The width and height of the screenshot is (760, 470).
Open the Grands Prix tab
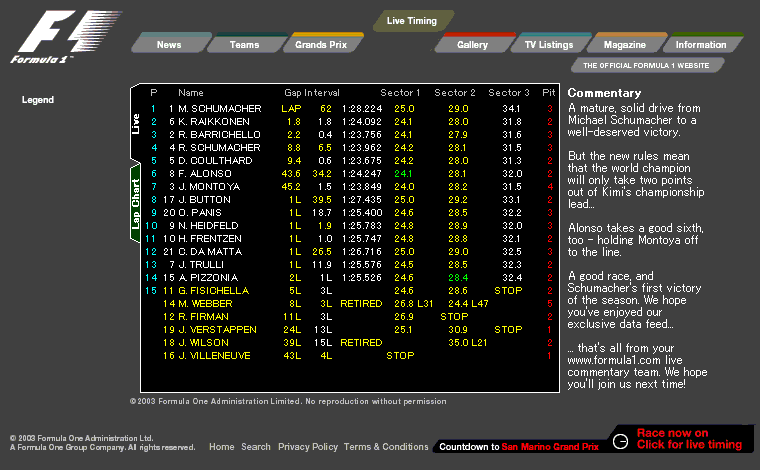point(321,45)
